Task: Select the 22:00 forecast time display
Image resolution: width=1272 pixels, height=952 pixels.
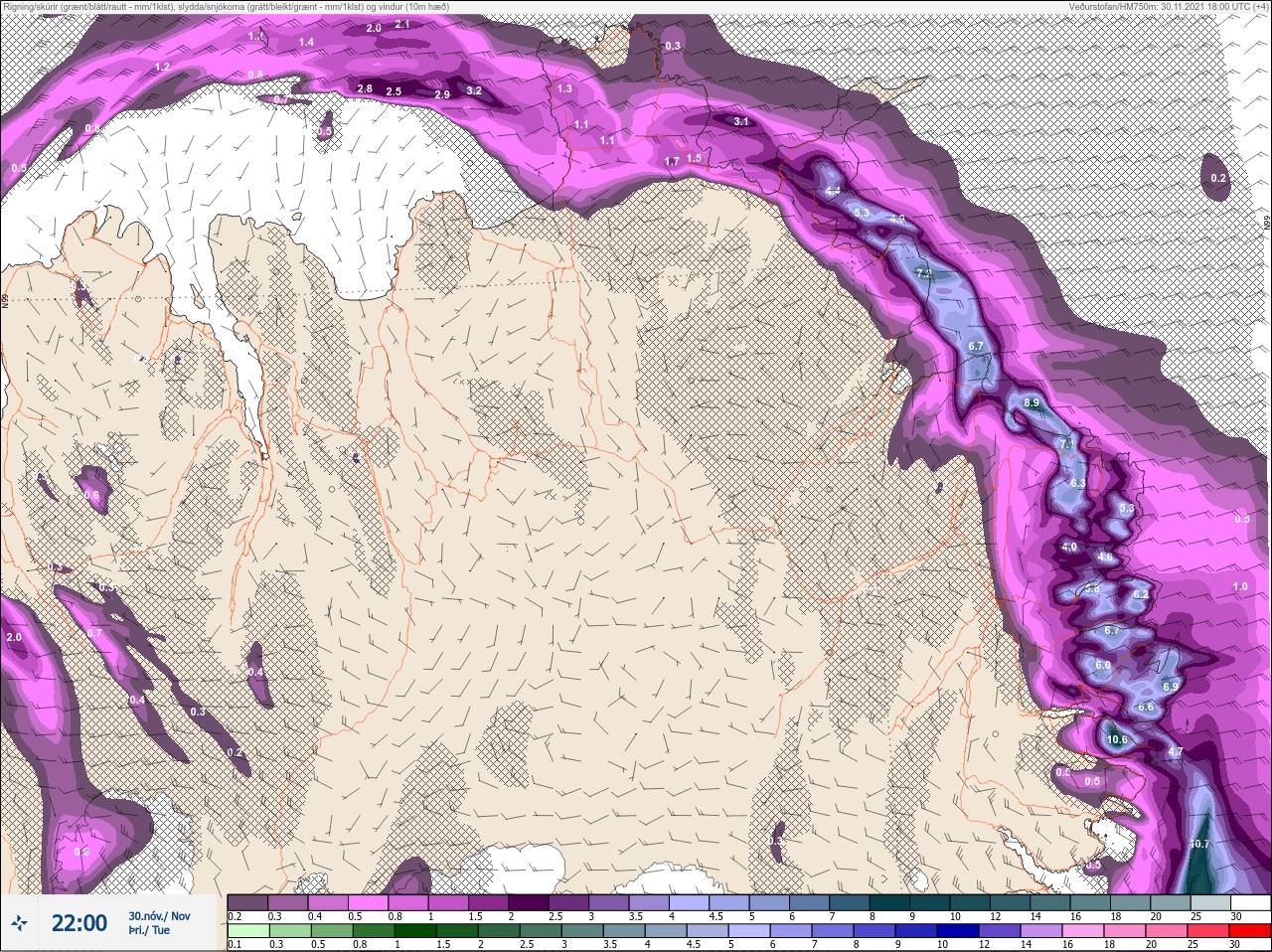Action: click(79, 924)
